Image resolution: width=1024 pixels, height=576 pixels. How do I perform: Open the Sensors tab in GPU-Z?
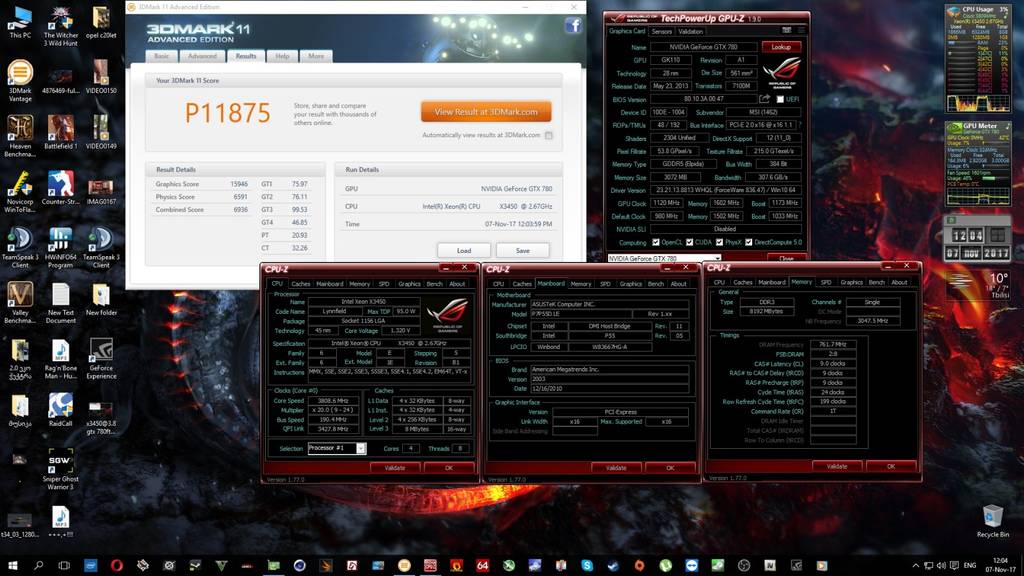coord(662,31)
